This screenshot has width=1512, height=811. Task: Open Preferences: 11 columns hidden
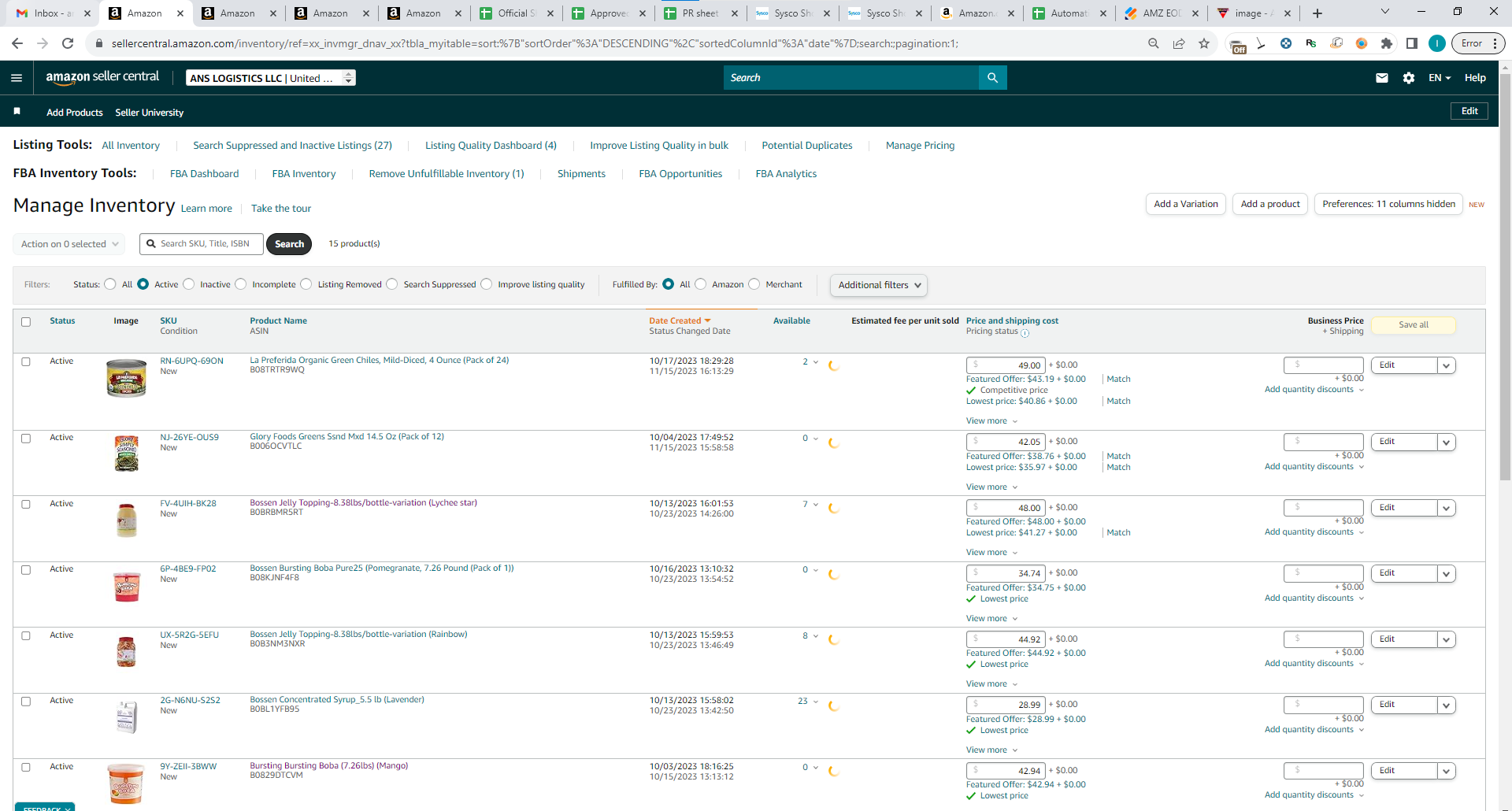[1388, 204]
